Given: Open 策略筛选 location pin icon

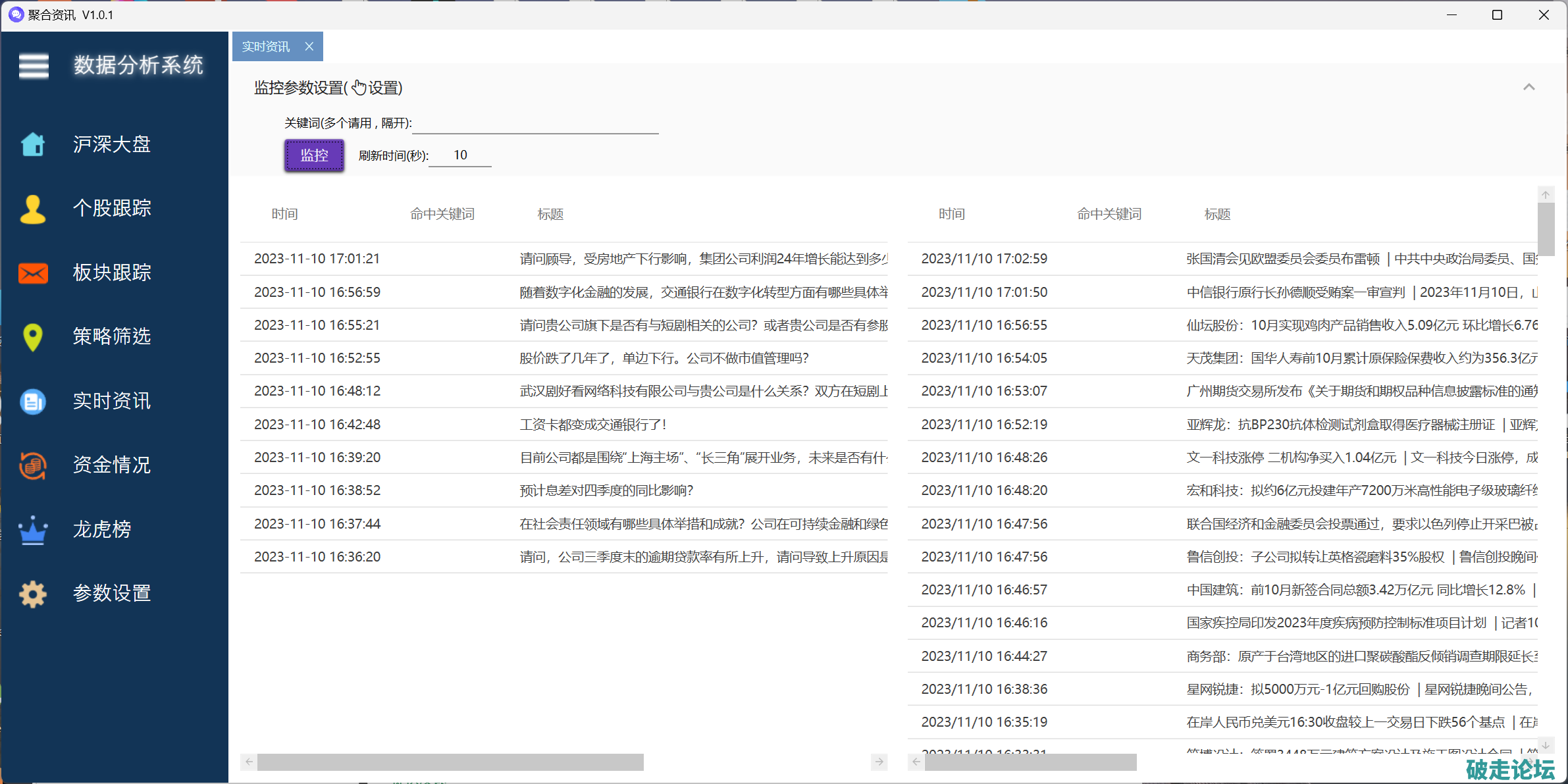Looking at the screenshot, I should (x=33, y=337).
